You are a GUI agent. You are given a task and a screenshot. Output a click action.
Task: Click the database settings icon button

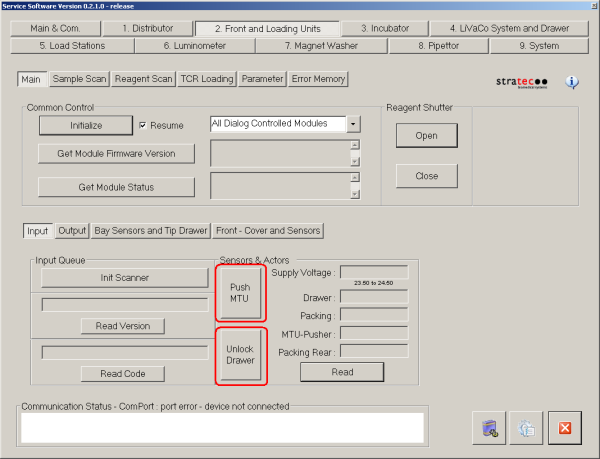tap(489, 428)
